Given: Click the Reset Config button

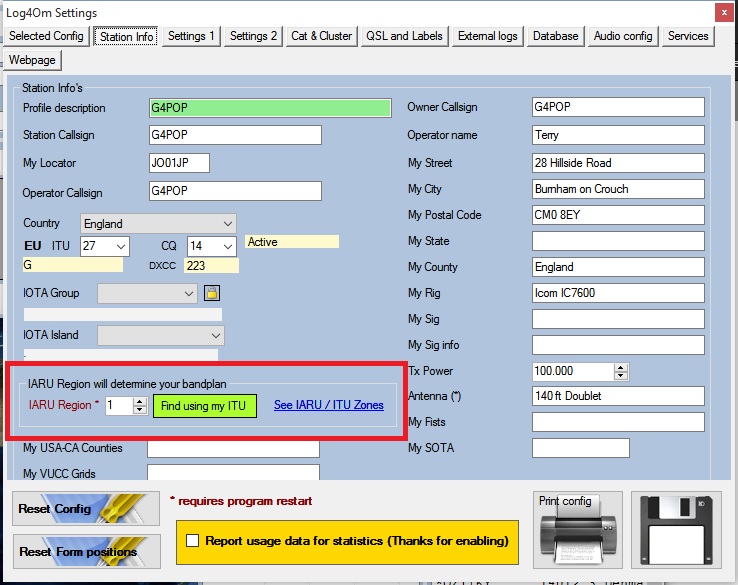Looking at the screenshot, I should [86, 508].
